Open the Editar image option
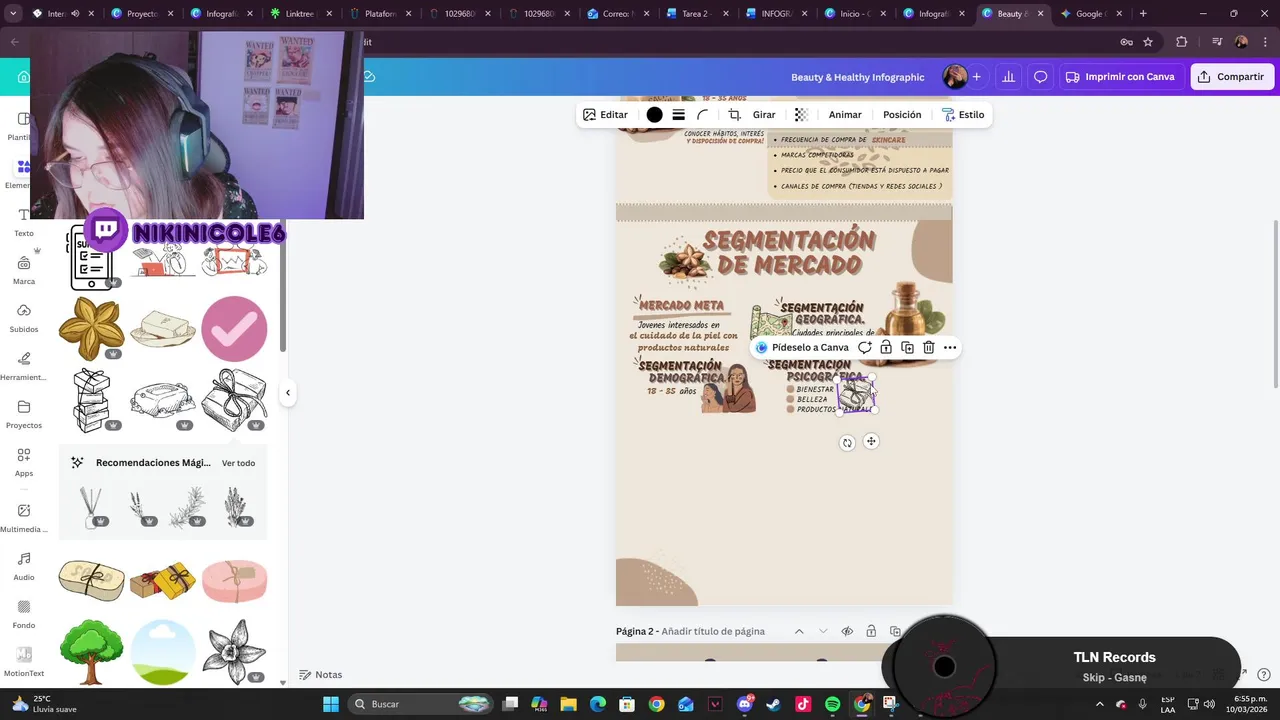 point(605,115)
